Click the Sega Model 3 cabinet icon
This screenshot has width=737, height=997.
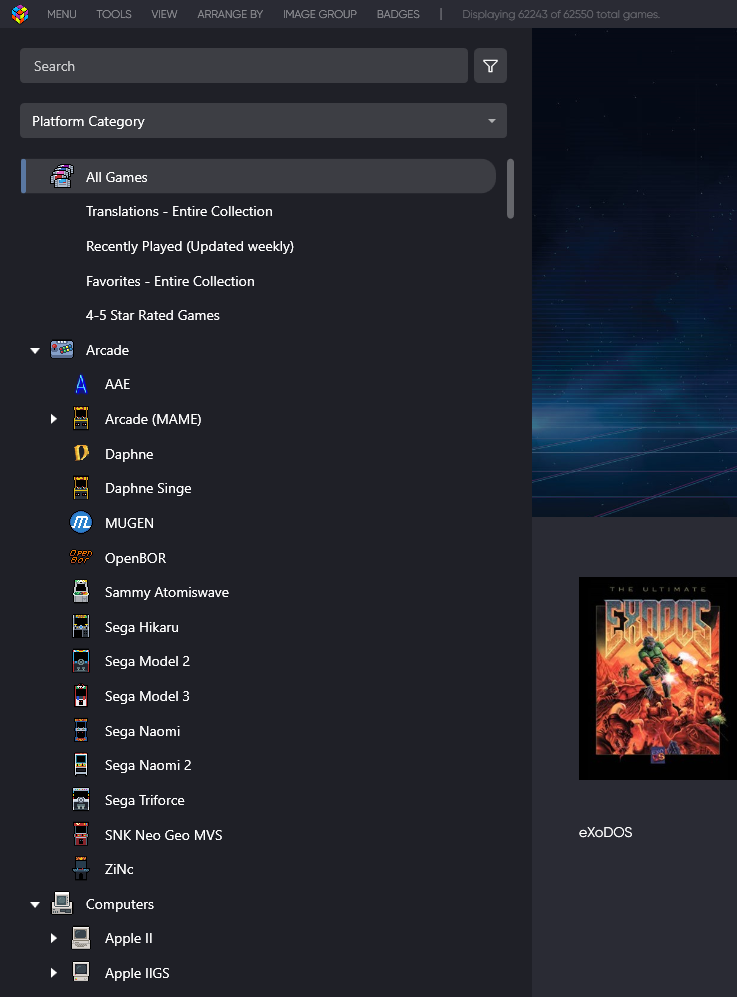[81, 696]
